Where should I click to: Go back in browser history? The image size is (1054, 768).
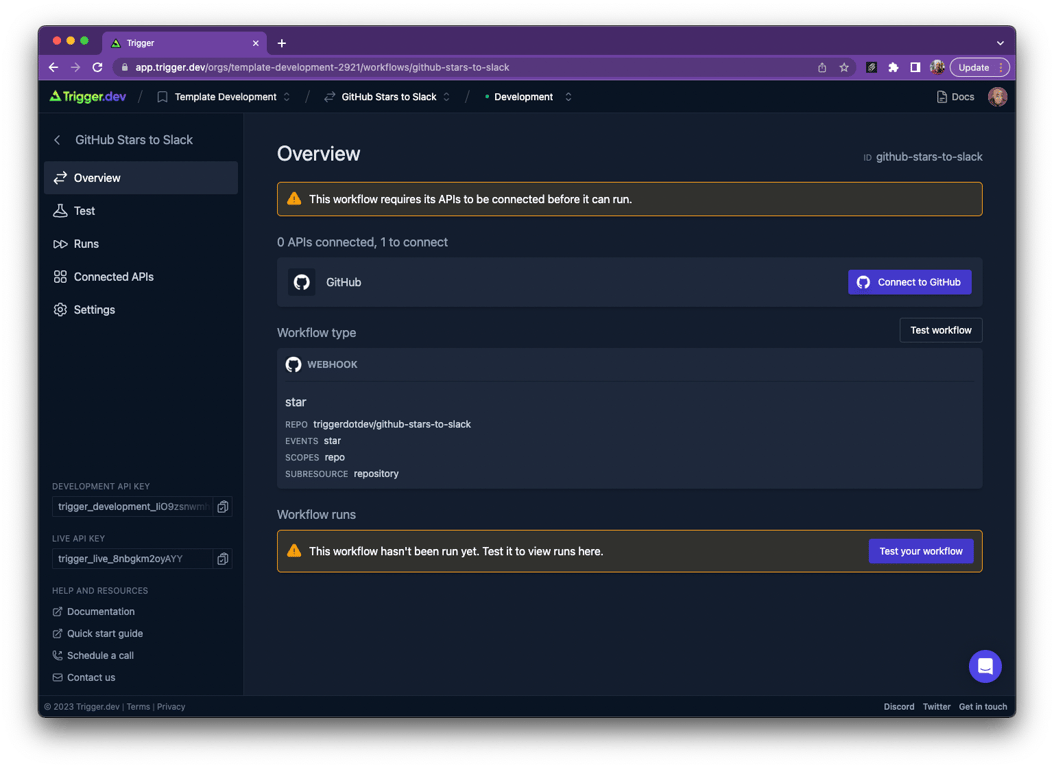click(x=53, y=67)
